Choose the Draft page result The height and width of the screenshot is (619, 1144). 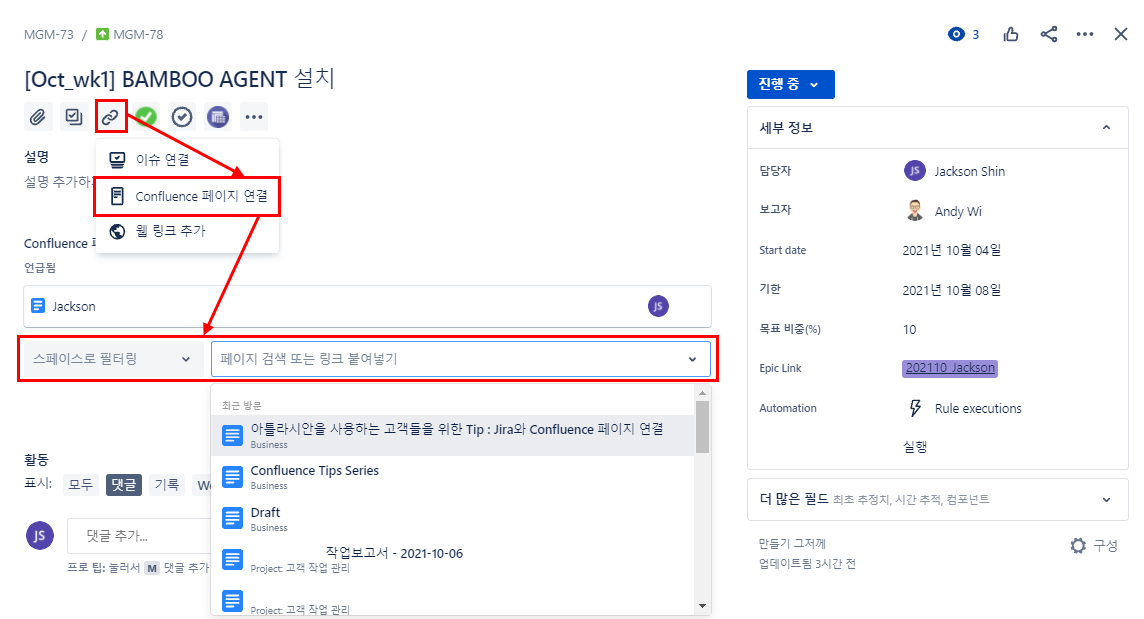click(x=452, y=519)
